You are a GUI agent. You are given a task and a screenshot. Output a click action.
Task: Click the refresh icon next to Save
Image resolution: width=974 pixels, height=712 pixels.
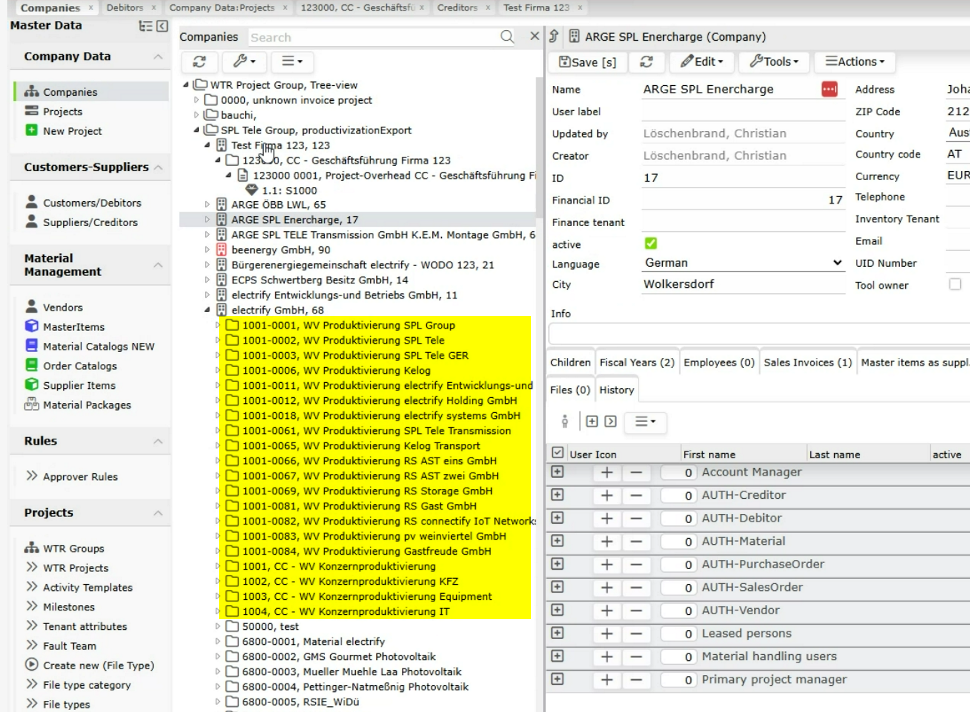coord(647,62)
